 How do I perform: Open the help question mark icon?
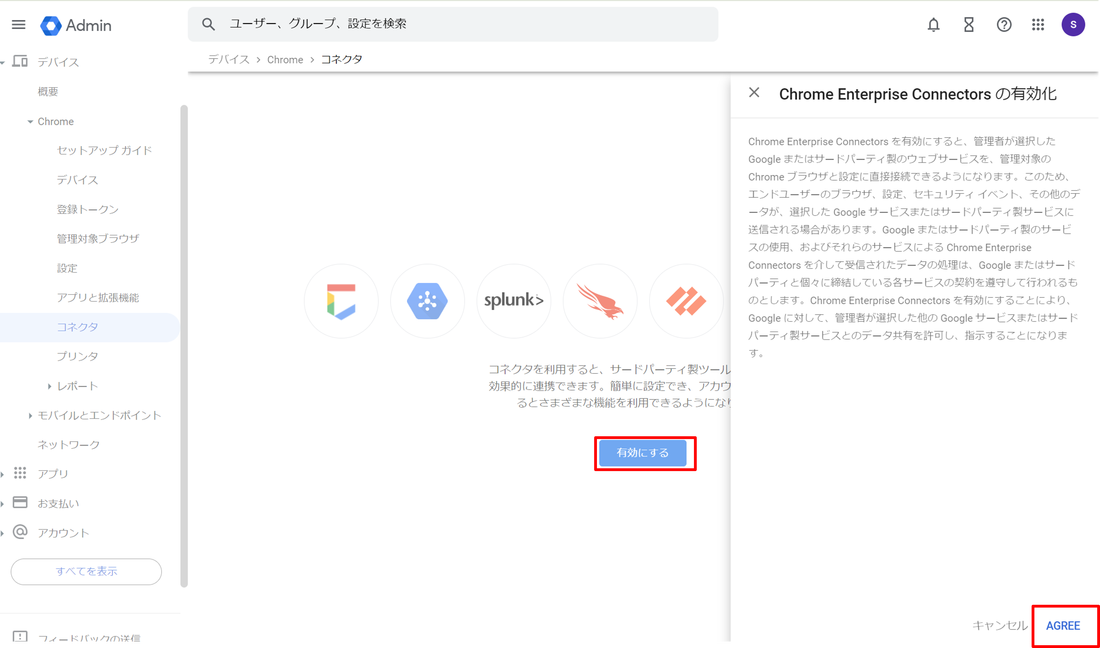tap(1004, 25)
